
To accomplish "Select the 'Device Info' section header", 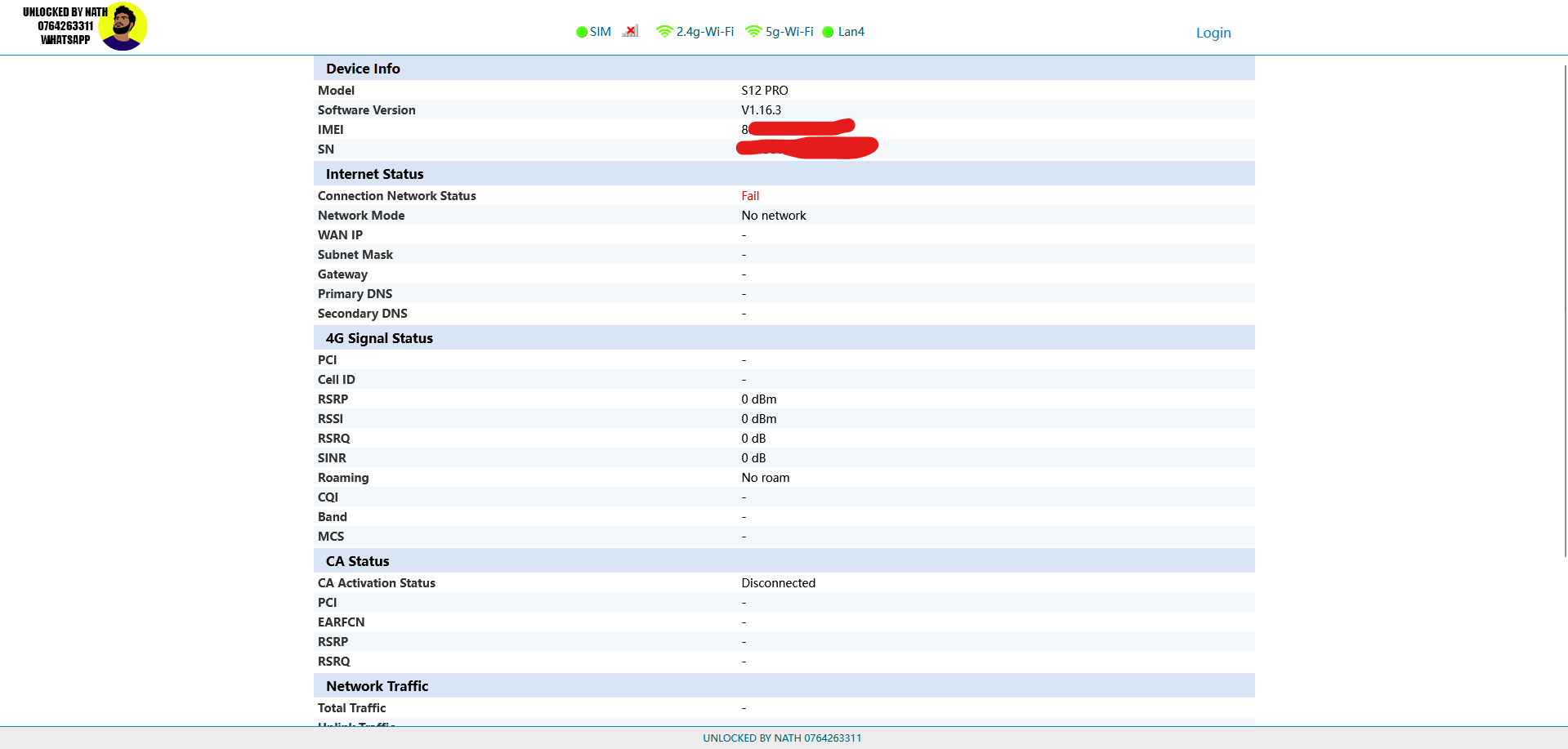I will pyautogui.click(x=784, y=69).
